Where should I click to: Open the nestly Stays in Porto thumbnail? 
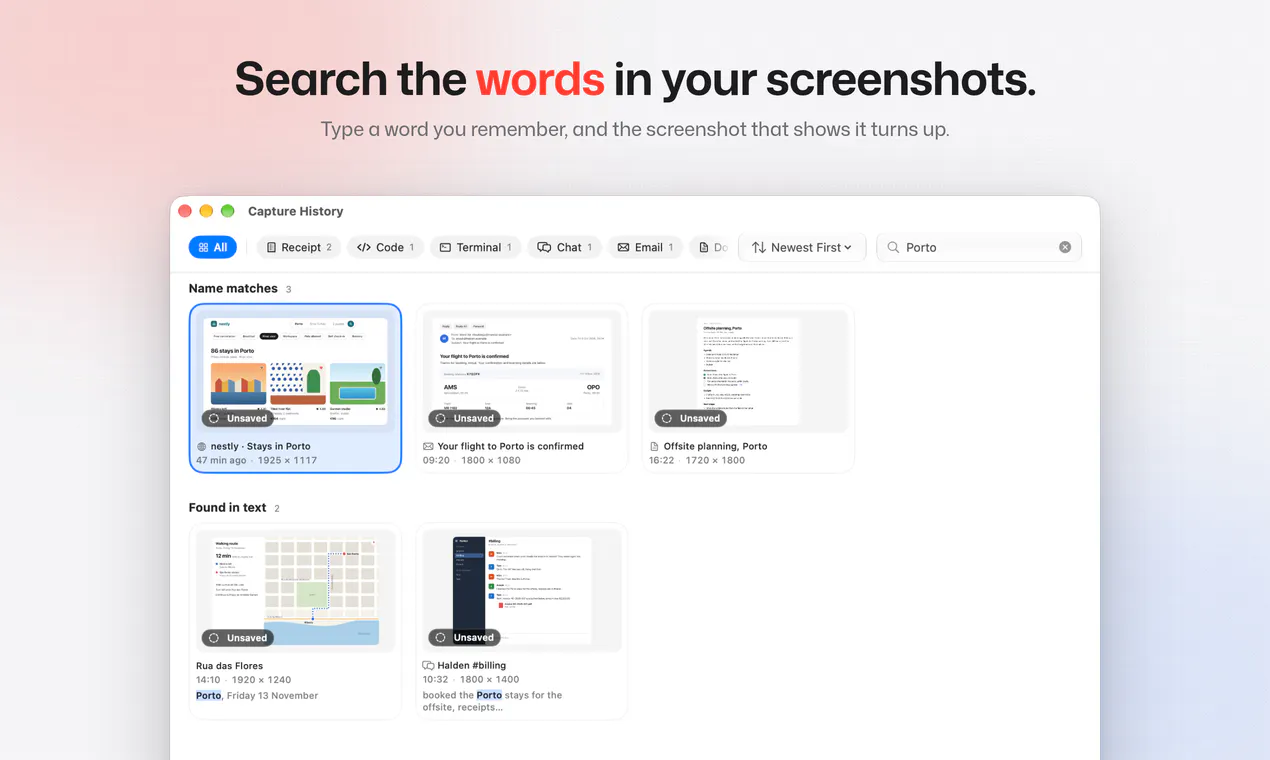tap(295, 371)
